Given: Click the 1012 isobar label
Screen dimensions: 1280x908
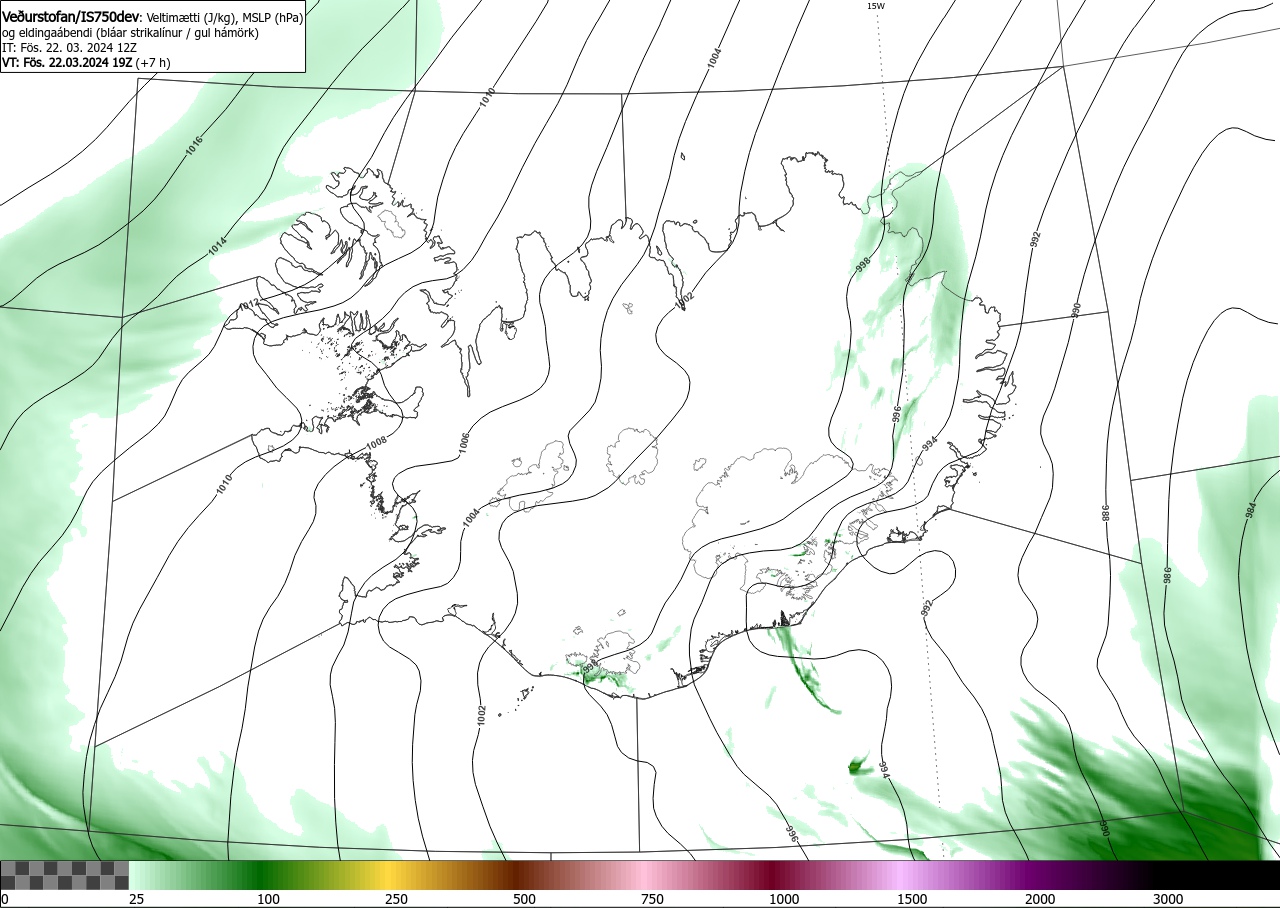Looking at the screenshot, I should point(250,304).
